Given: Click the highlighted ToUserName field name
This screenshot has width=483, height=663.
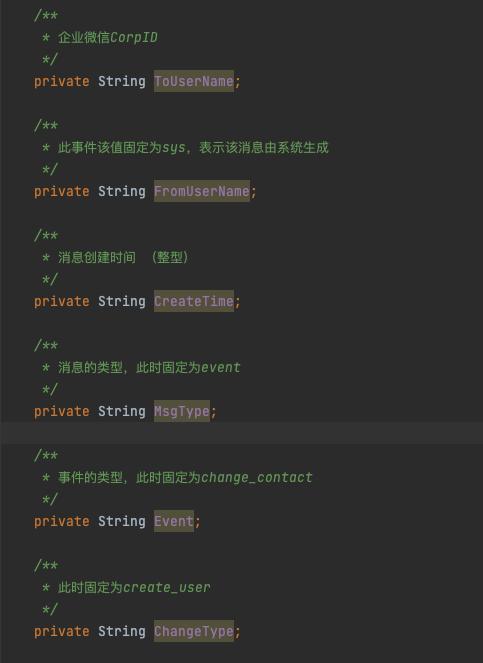Looking at the screenshot, I should pos(194,81).
